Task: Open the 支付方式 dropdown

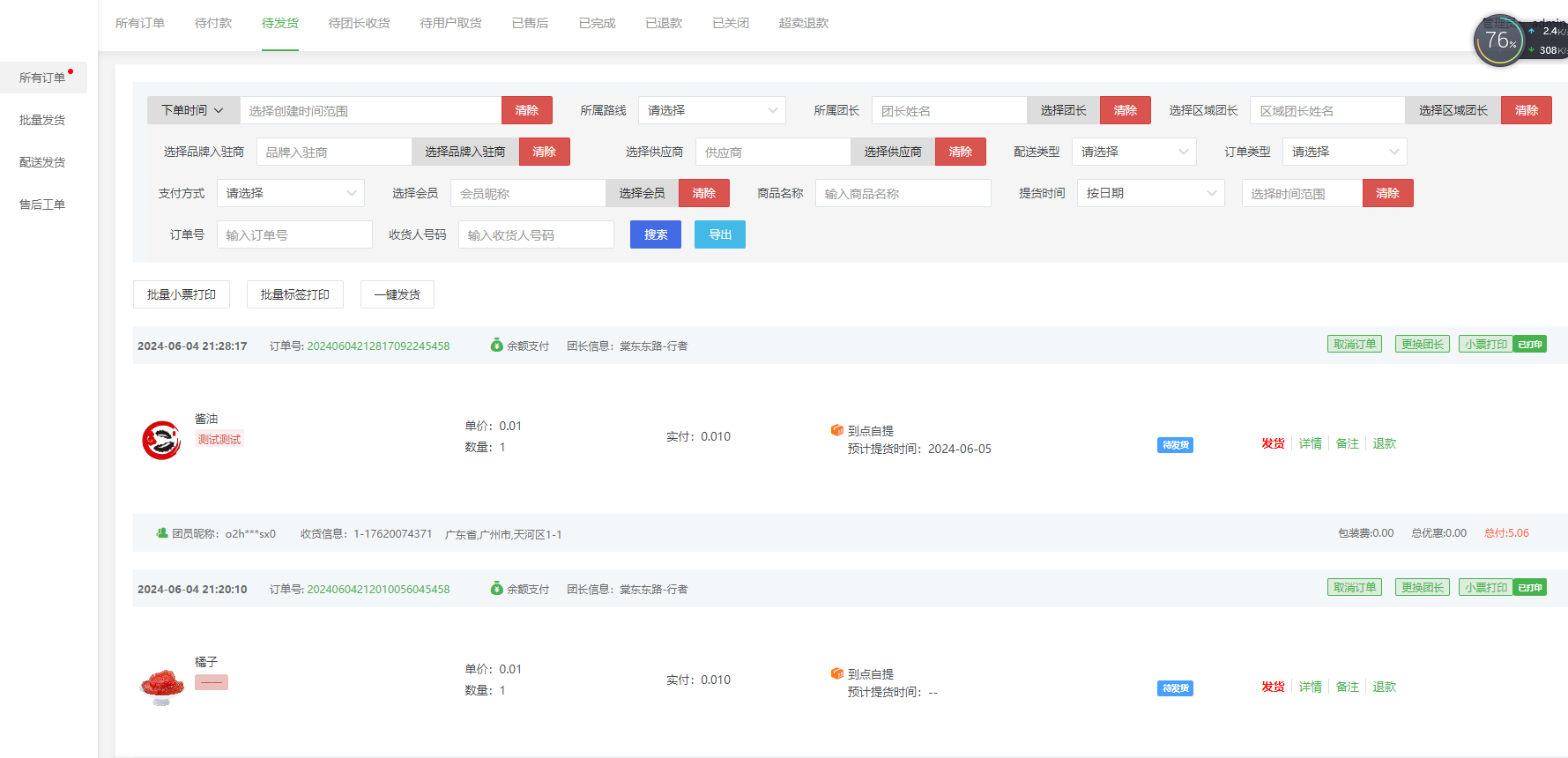Action: (290, 193)
